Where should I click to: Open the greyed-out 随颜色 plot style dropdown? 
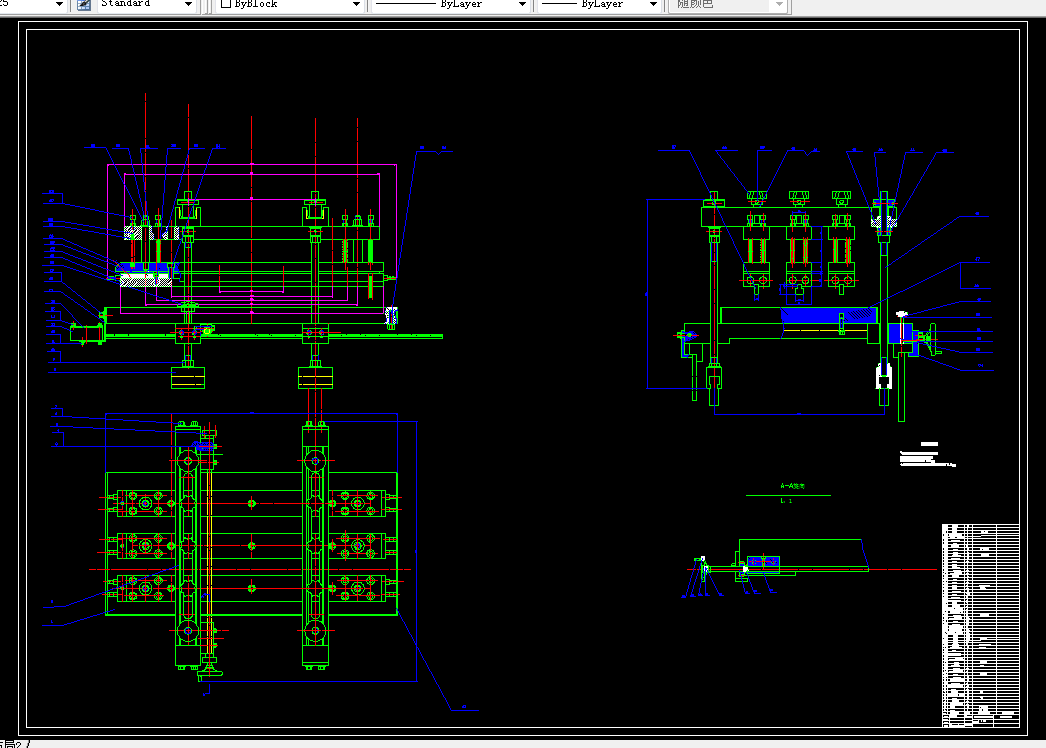coord(728,4)
